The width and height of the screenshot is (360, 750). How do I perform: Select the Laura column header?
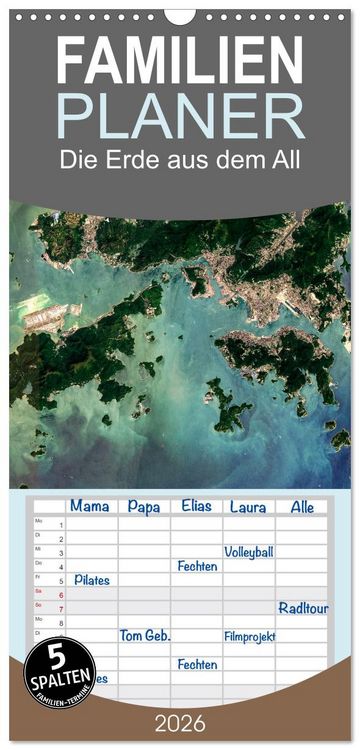pos(248,507)
